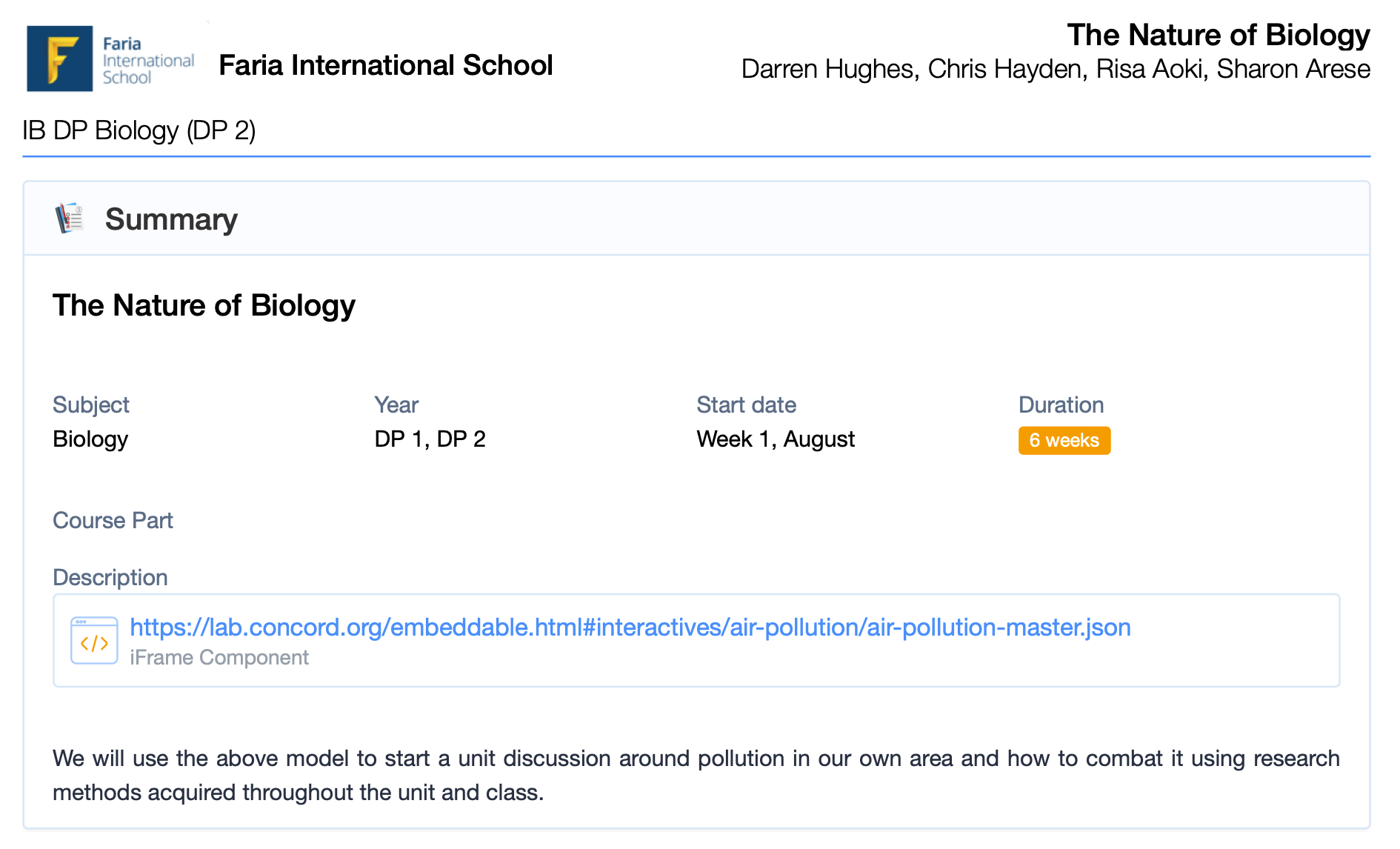Click the unit title under Summary header

pyautogui.click(x=204, y=305)
